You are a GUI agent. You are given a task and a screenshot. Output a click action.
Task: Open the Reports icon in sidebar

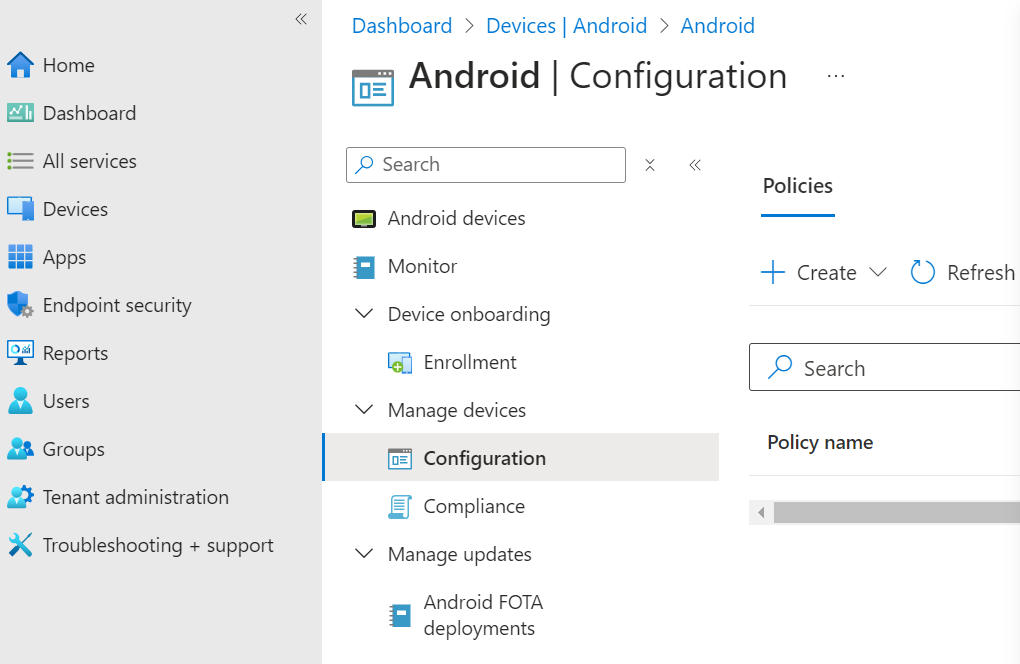pyautogui.click(x=20, y=353)
